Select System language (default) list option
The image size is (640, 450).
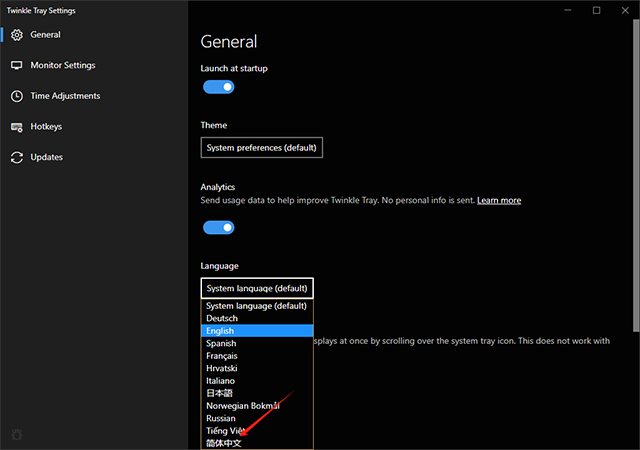coord(257,306)
